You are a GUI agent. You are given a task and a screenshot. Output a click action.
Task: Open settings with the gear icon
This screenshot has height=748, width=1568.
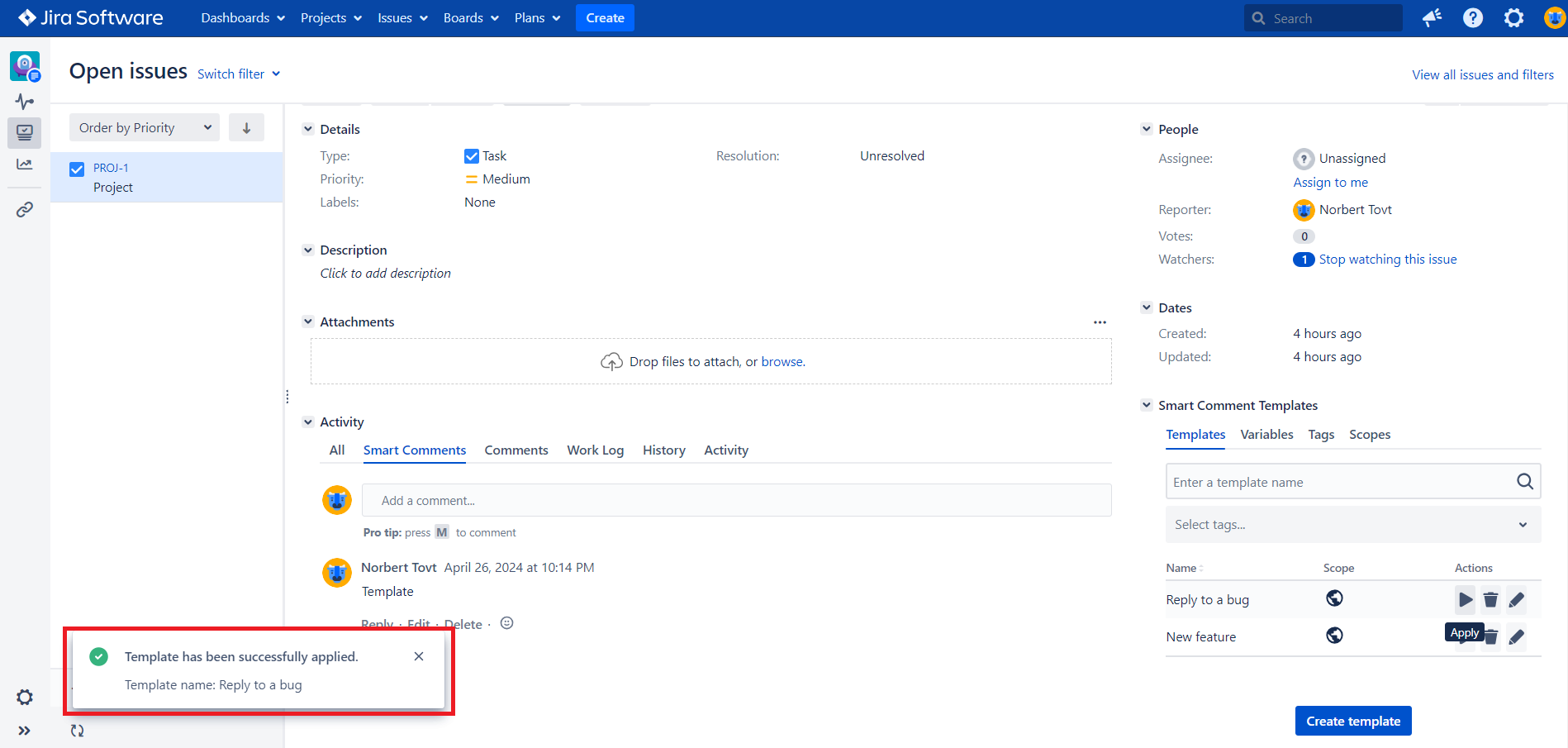(1514, 17)
